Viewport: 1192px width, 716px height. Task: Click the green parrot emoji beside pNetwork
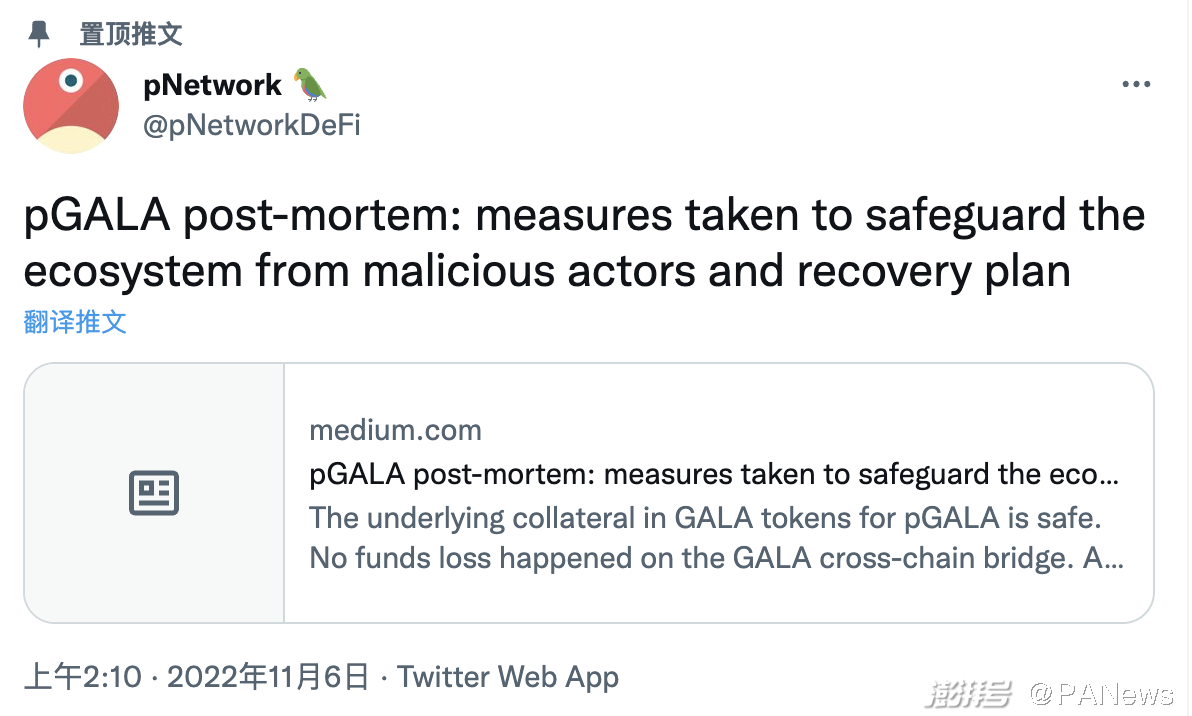tap(309, 84)
